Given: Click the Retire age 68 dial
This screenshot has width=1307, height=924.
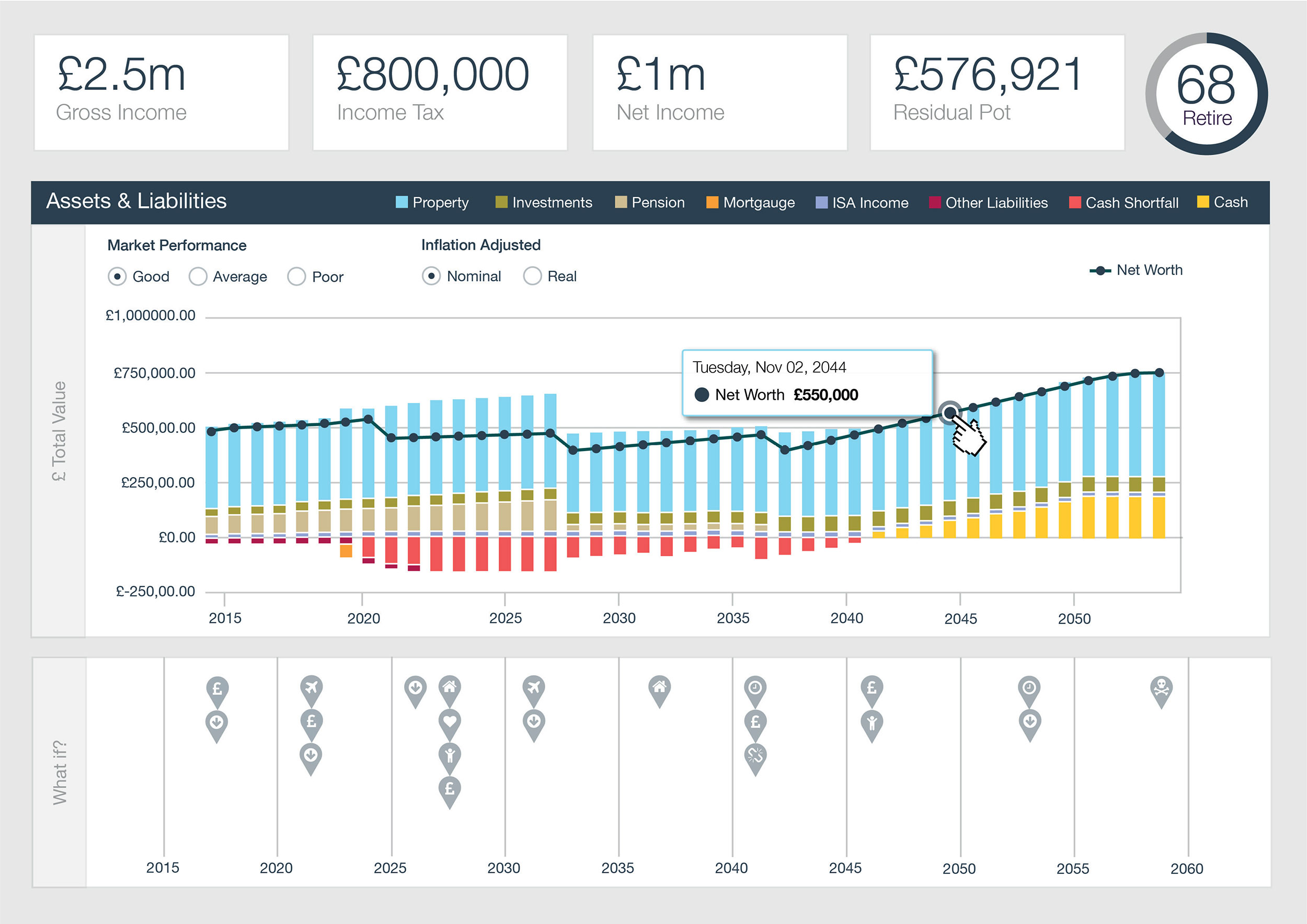Looking at the screenshot, I should [1206, 94].
